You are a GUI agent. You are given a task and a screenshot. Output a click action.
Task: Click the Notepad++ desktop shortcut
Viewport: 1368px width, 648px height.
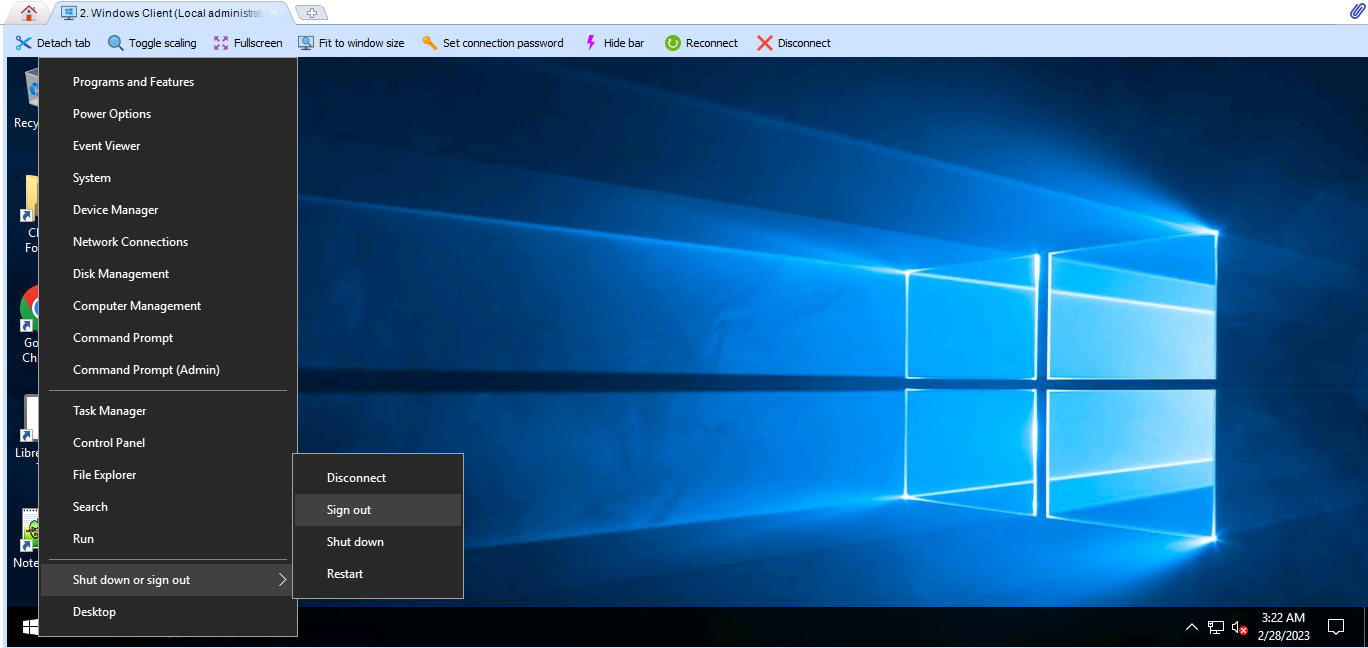28,540
